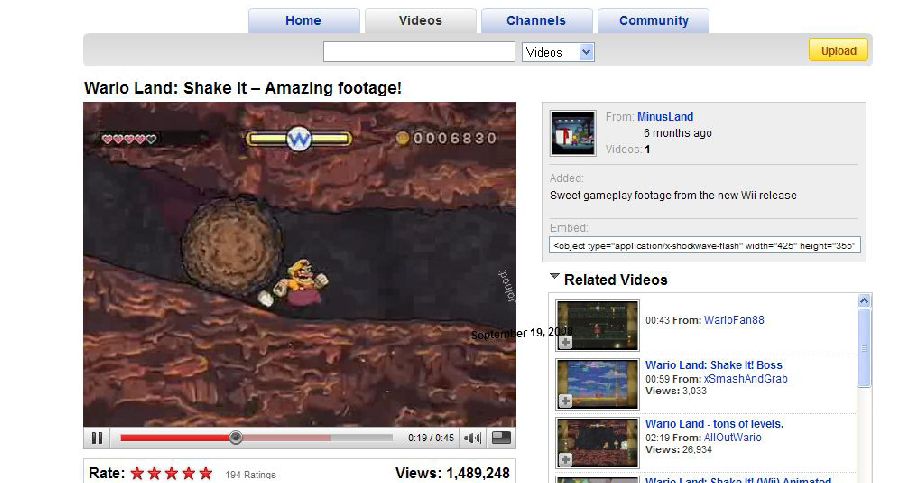The image size is (913, 483).
Task: Click the MinusLand user avatar icon
Action: tap(574, 132)
